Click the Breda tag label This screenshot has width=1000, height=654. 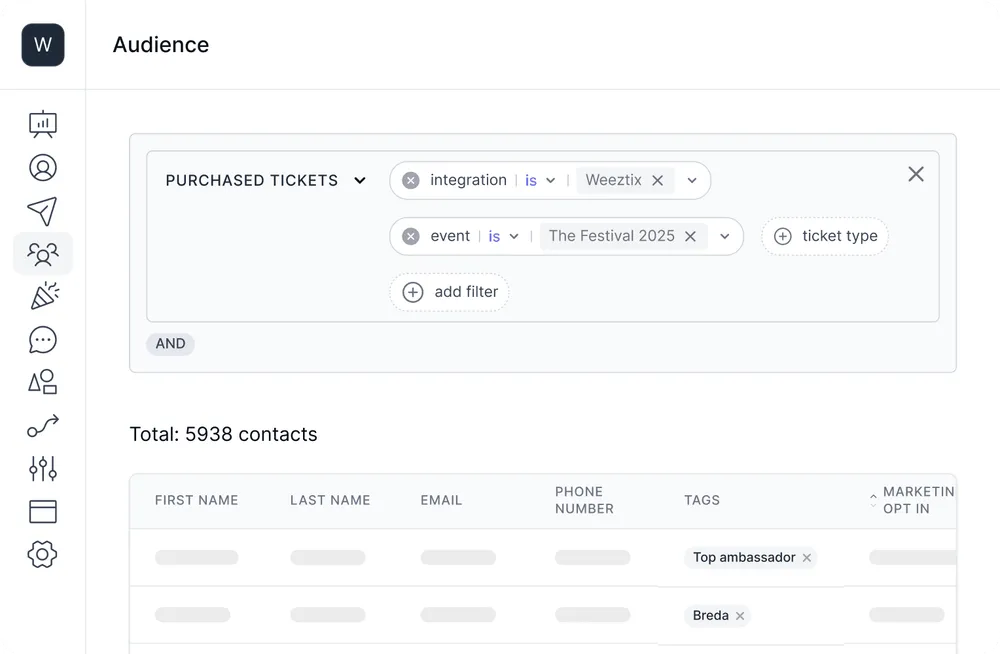click(710, 616)
